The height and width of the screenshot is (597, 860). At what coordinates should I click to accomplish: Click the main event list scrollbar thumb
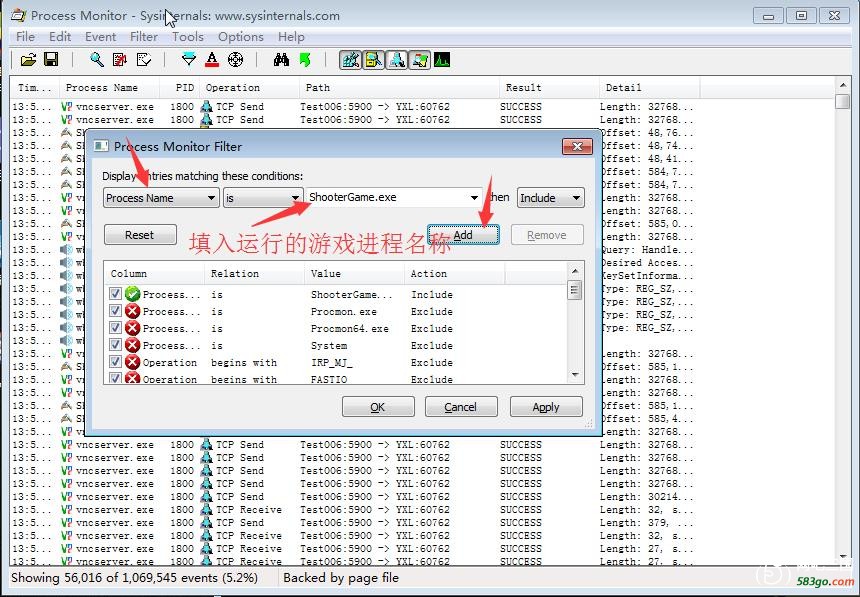tap(842, 102)
